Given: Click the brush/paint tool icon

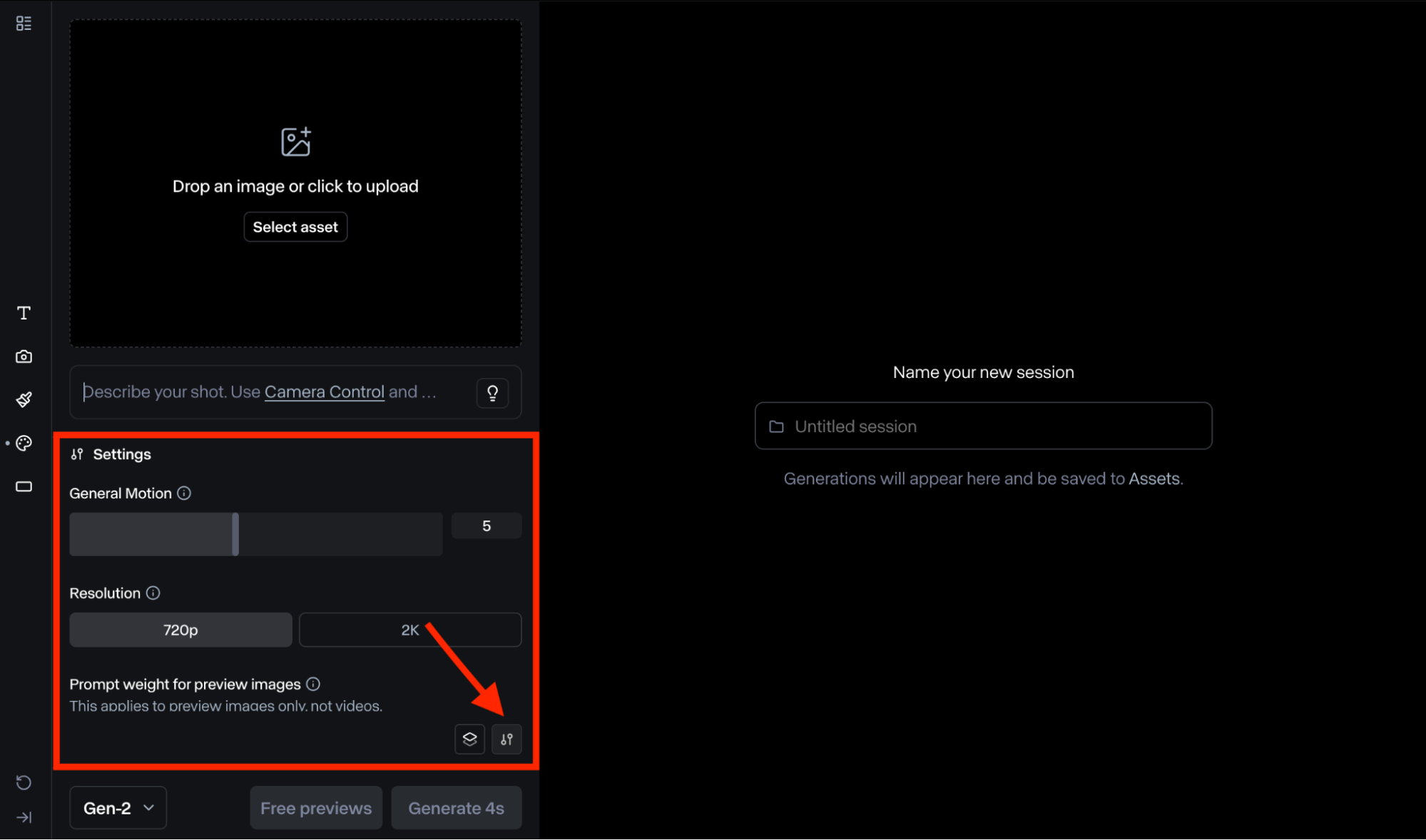Looking at the screenshot, I should pyautogui.click(x=26, y=400).
